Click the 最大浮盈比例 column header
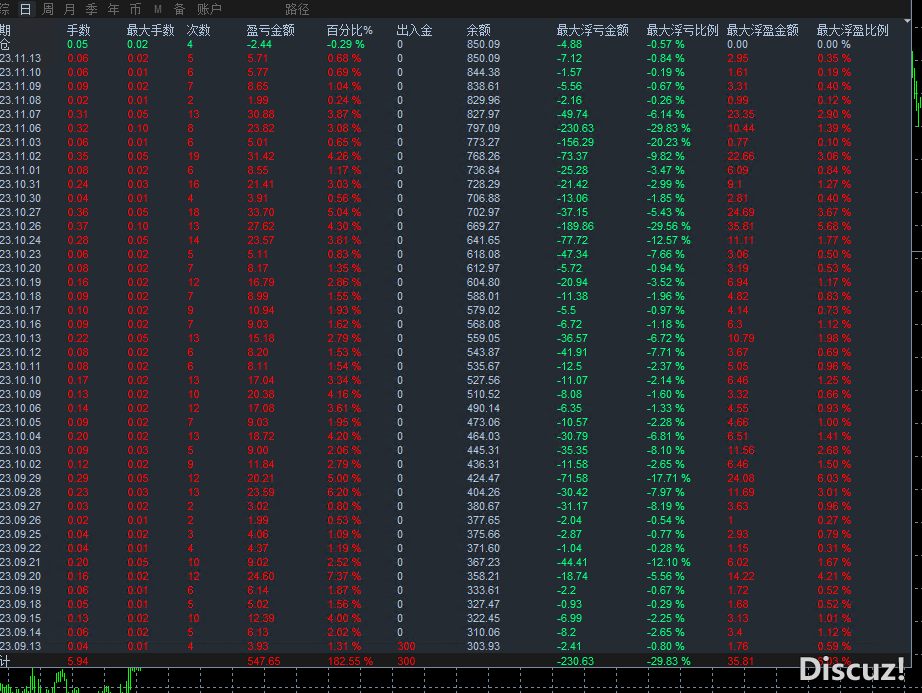Screen dimensions: 922x693 tap(852, 31)
